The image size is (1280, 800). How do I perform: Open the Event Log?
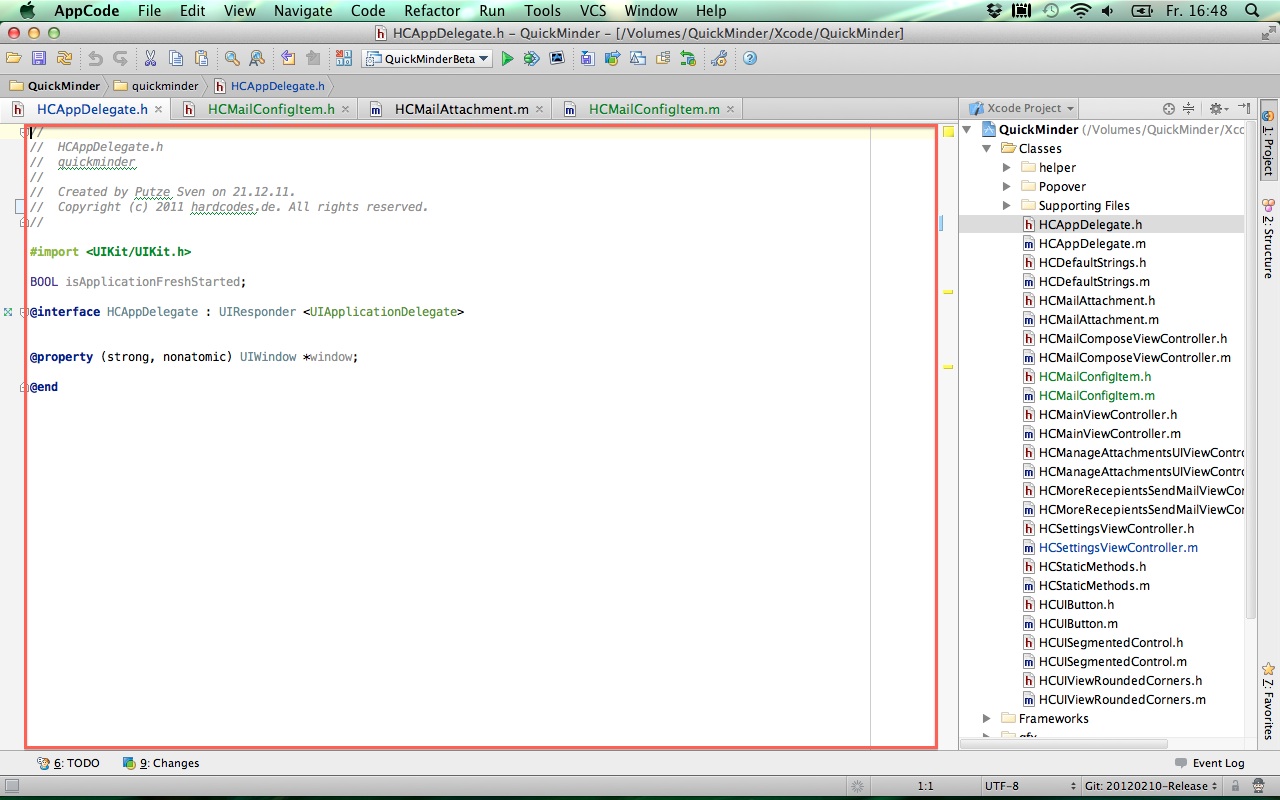[x=1210, y=763]
